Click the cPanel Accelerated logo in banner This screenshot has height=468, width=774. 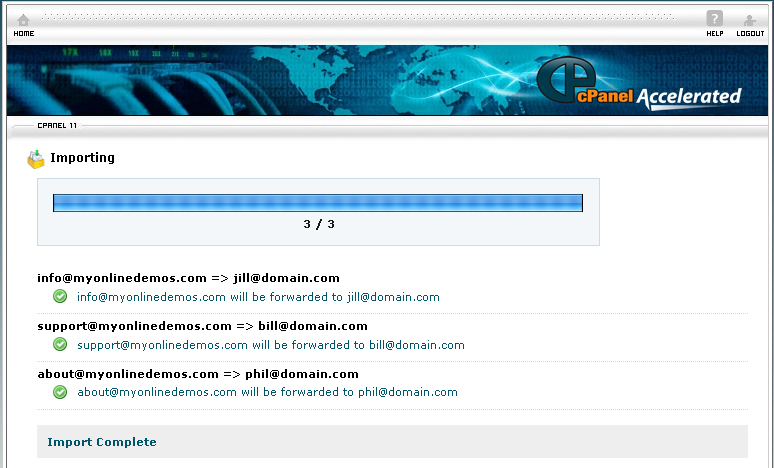click(639, 83)
